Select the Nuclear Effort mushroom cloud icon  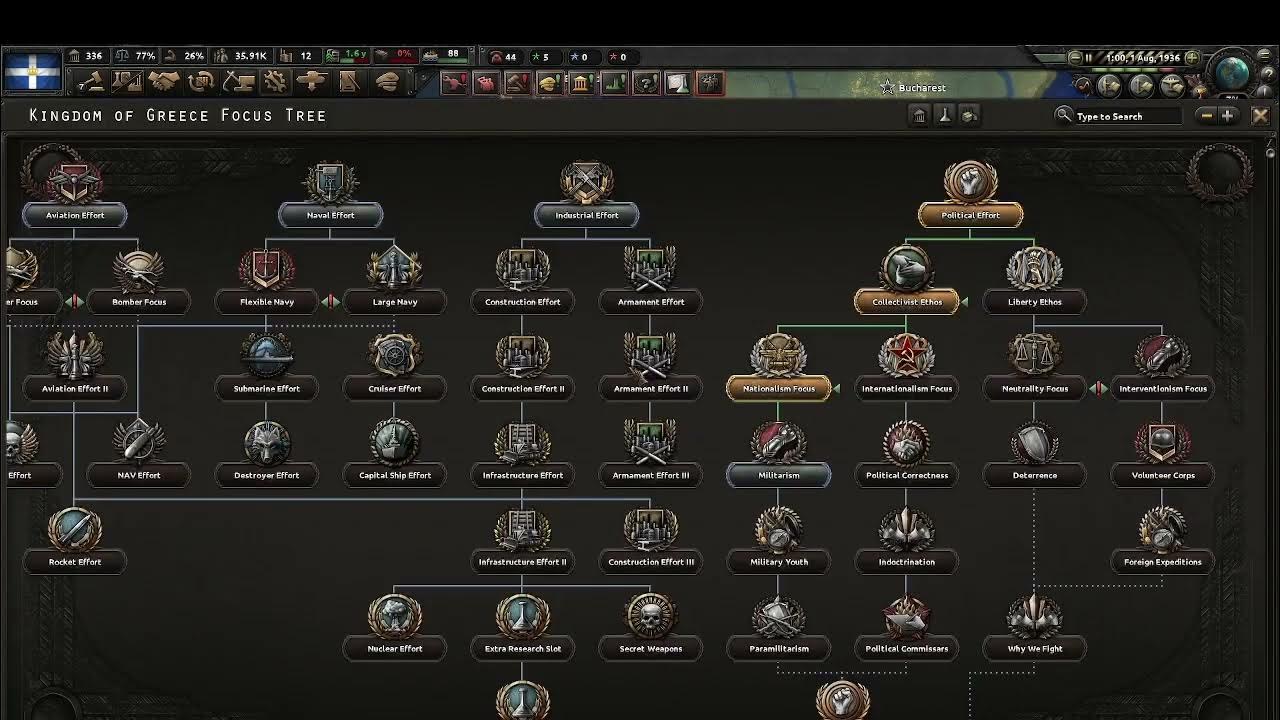394,614
